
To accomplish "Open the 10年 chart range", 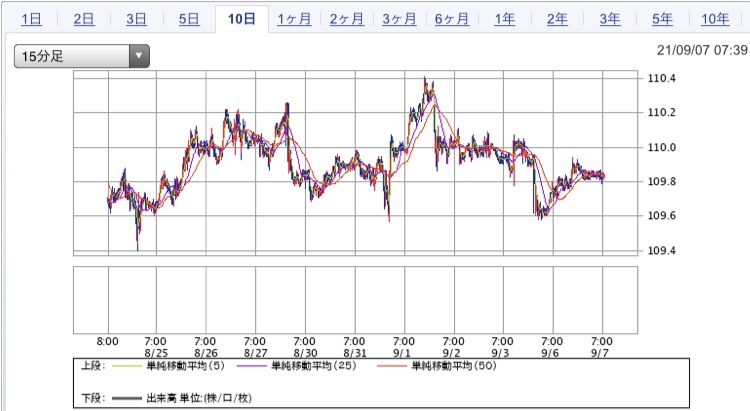I will pyautogui.click(x=715, y=19).
